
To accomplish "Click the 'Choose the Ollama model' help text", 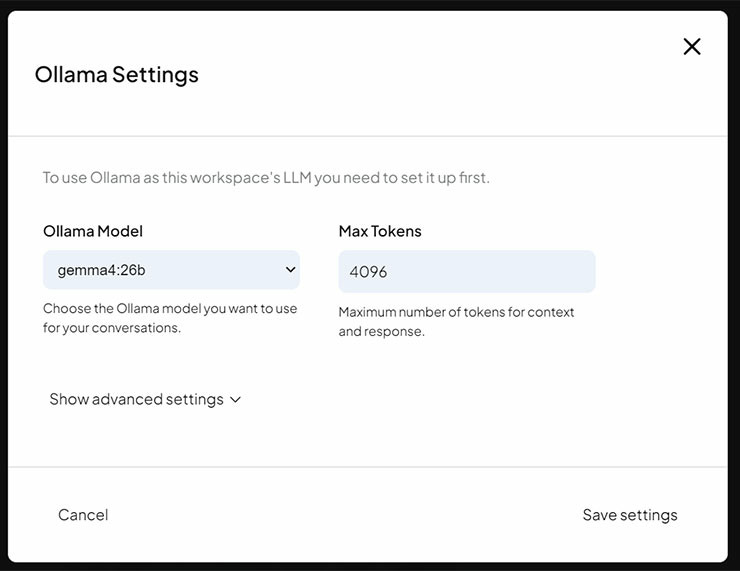I will pos(170,318).
